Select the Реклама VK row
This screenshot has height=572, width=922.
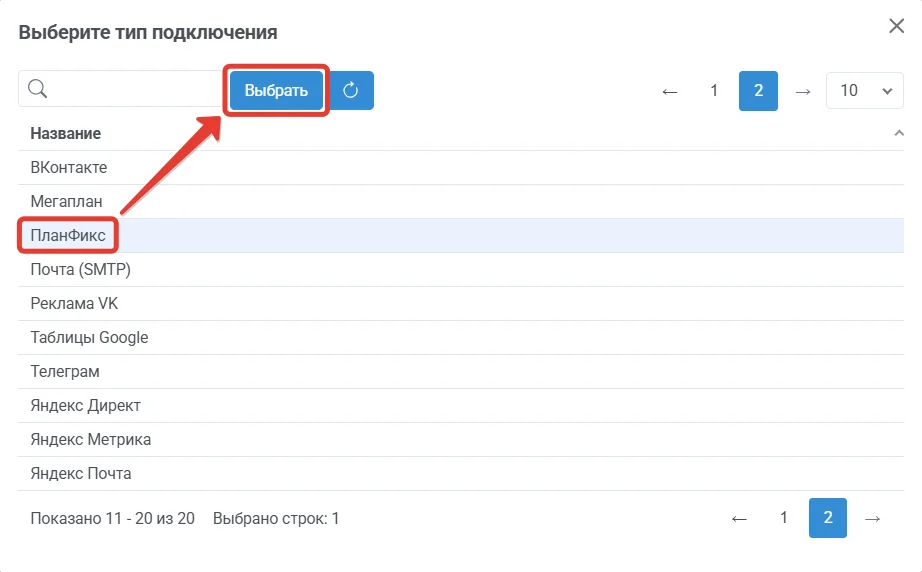pos(461,304)
